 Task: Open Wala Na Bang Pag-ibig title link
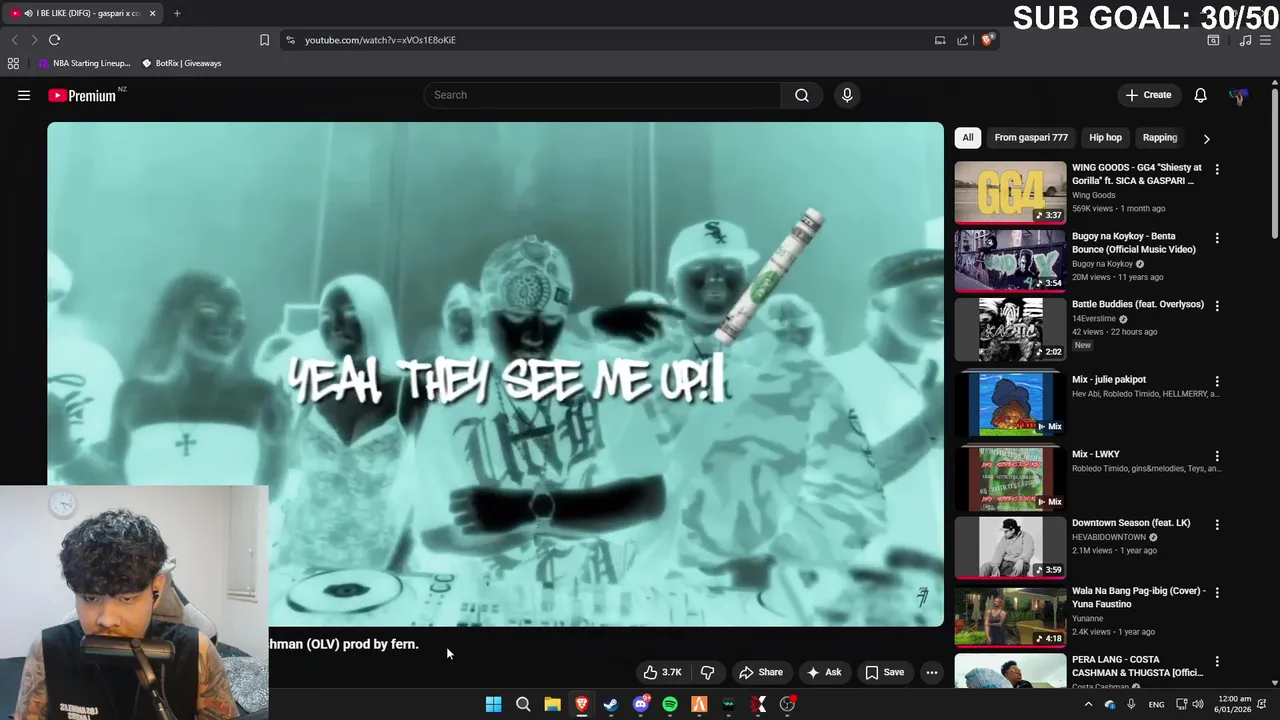pyautogui.click(x=1138, y=597)
